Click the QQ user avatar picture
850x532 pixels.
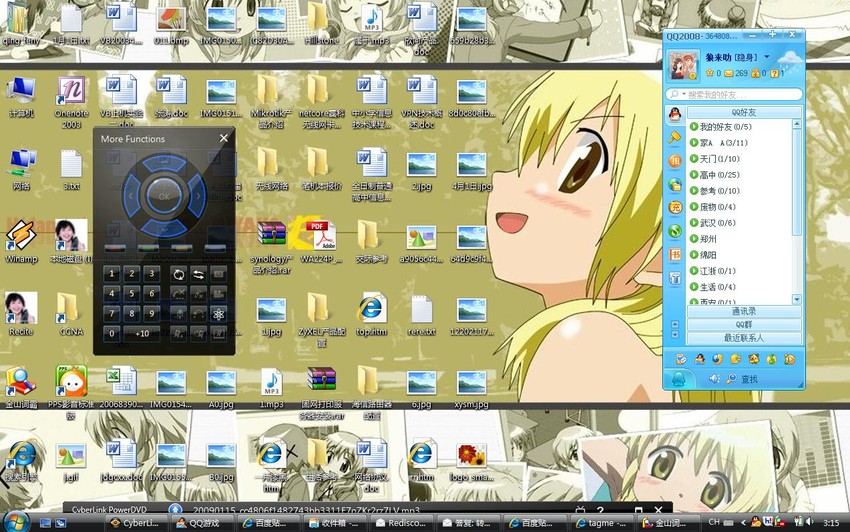coord(682,66)
